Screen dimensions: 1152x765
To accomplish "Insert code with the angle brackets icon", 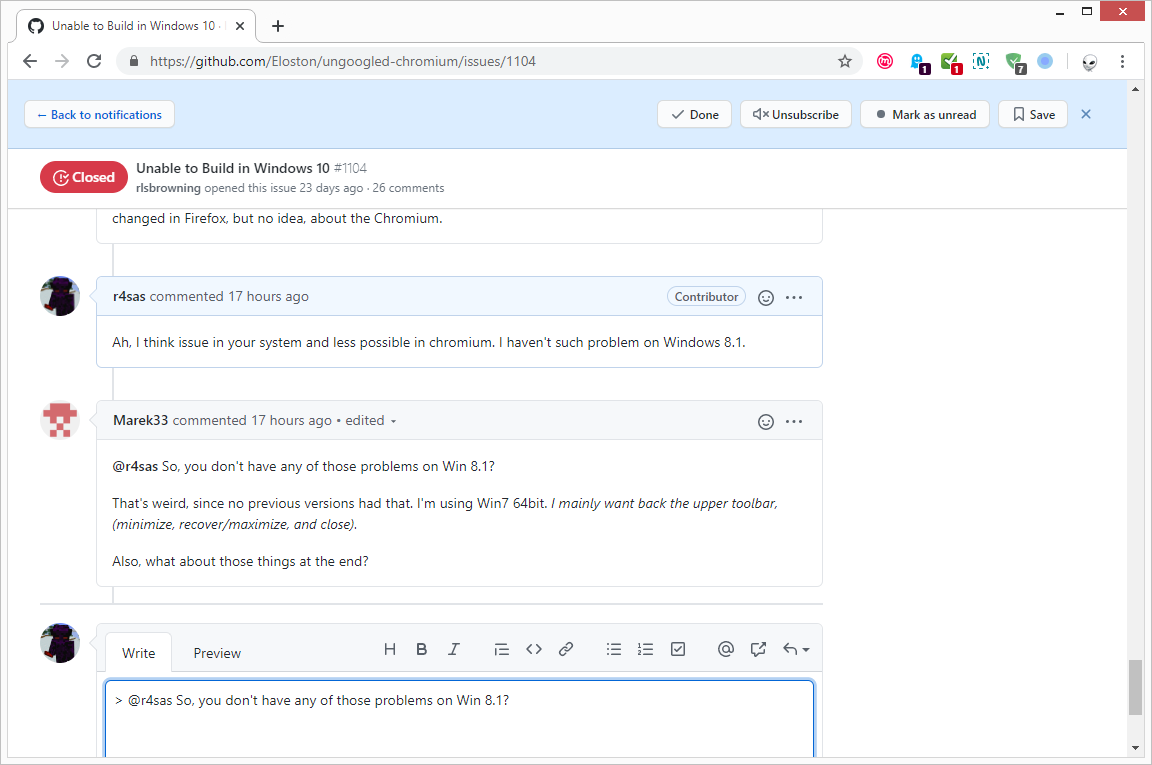I will point(534,649).
